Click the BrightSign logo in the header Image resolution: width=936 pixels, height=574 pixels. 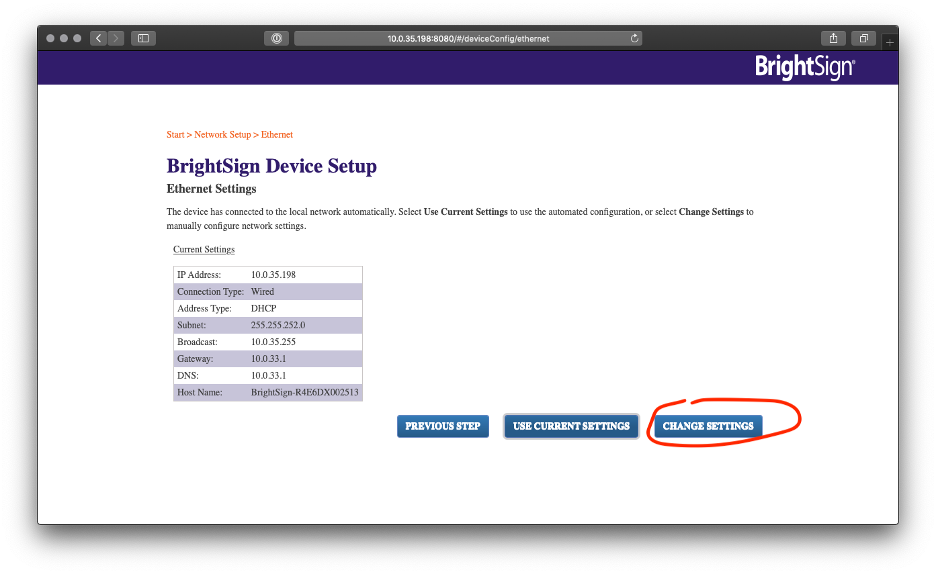coord(805,67)
